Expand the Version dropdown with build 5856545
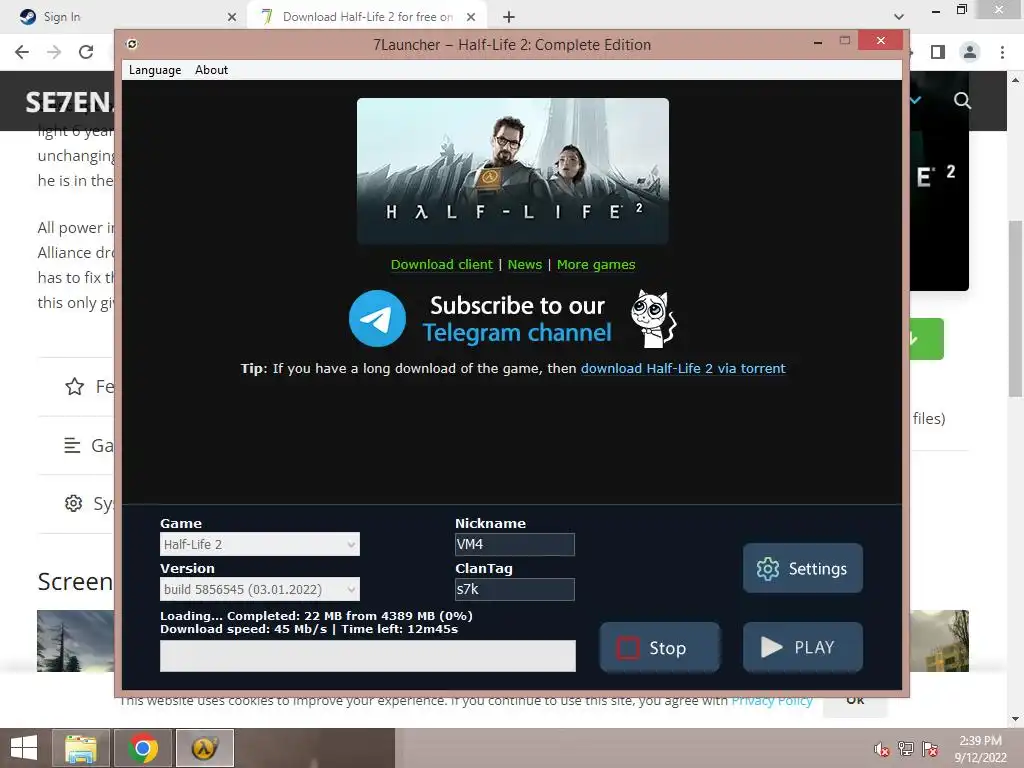The width and height of the screenshot is (1024, 768). tap(260, 589)
